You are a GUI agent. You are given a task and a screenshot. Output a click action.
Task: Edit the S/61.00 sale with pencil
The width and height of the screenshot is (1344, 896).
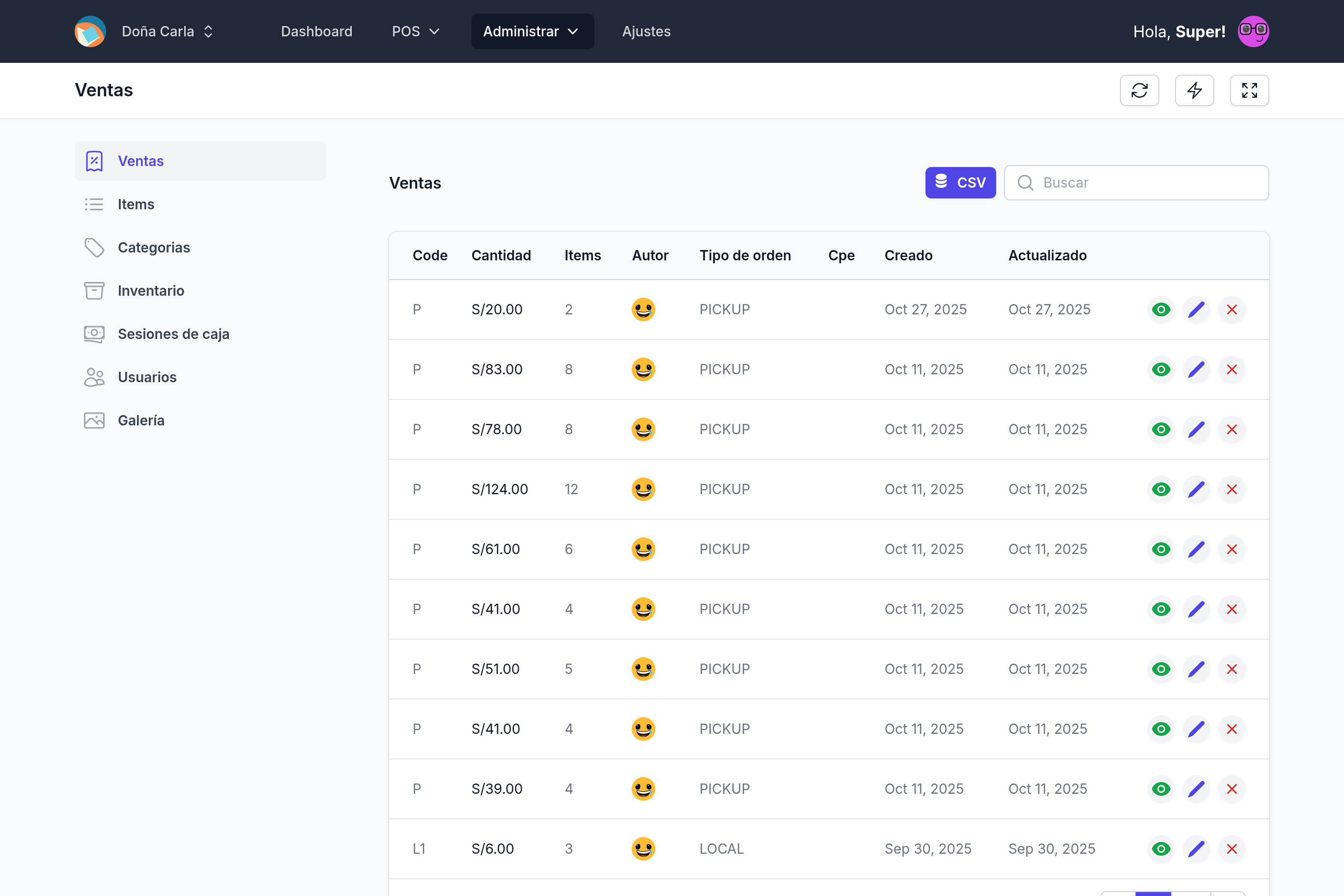[1197, 550]
